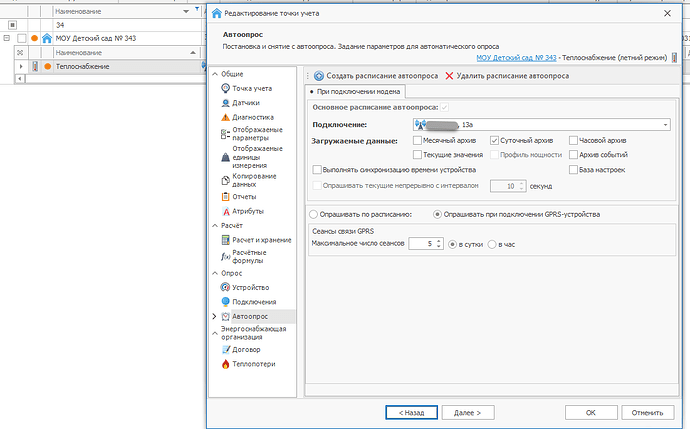Go to Расчет и хранение settings

point(259,240)
